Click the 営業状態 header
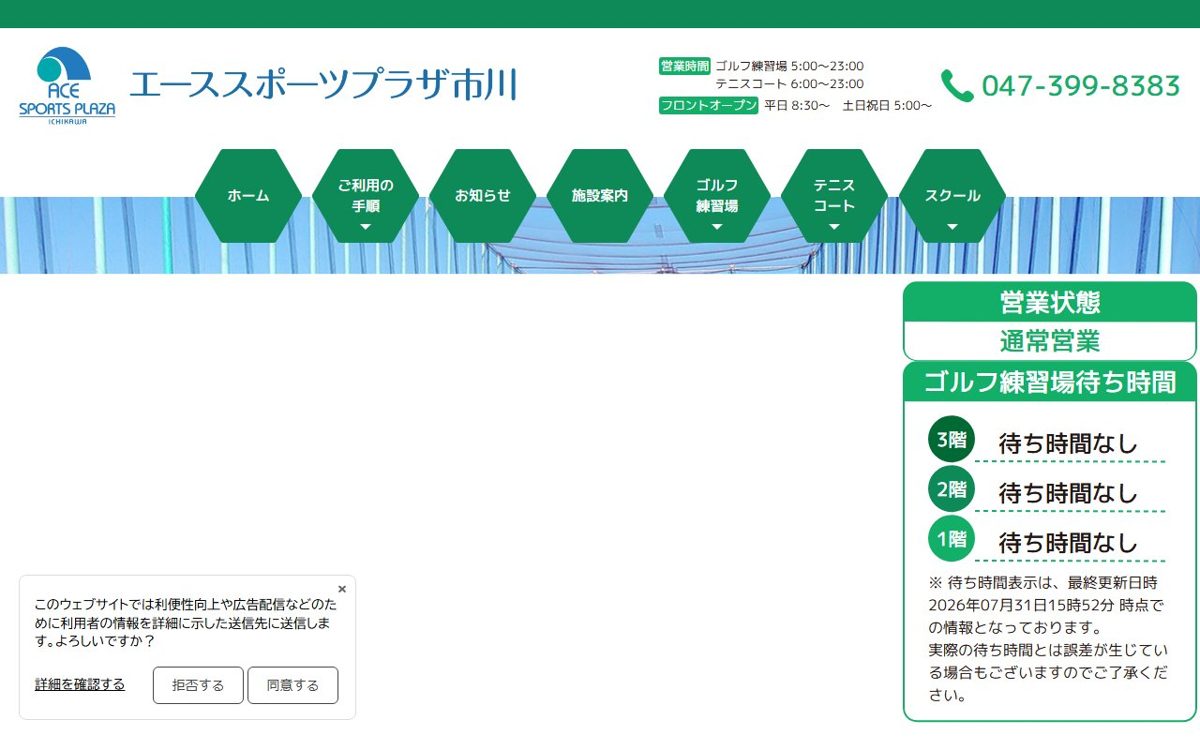Viewport: 1200px width, 750px height. click(1050, 302)
